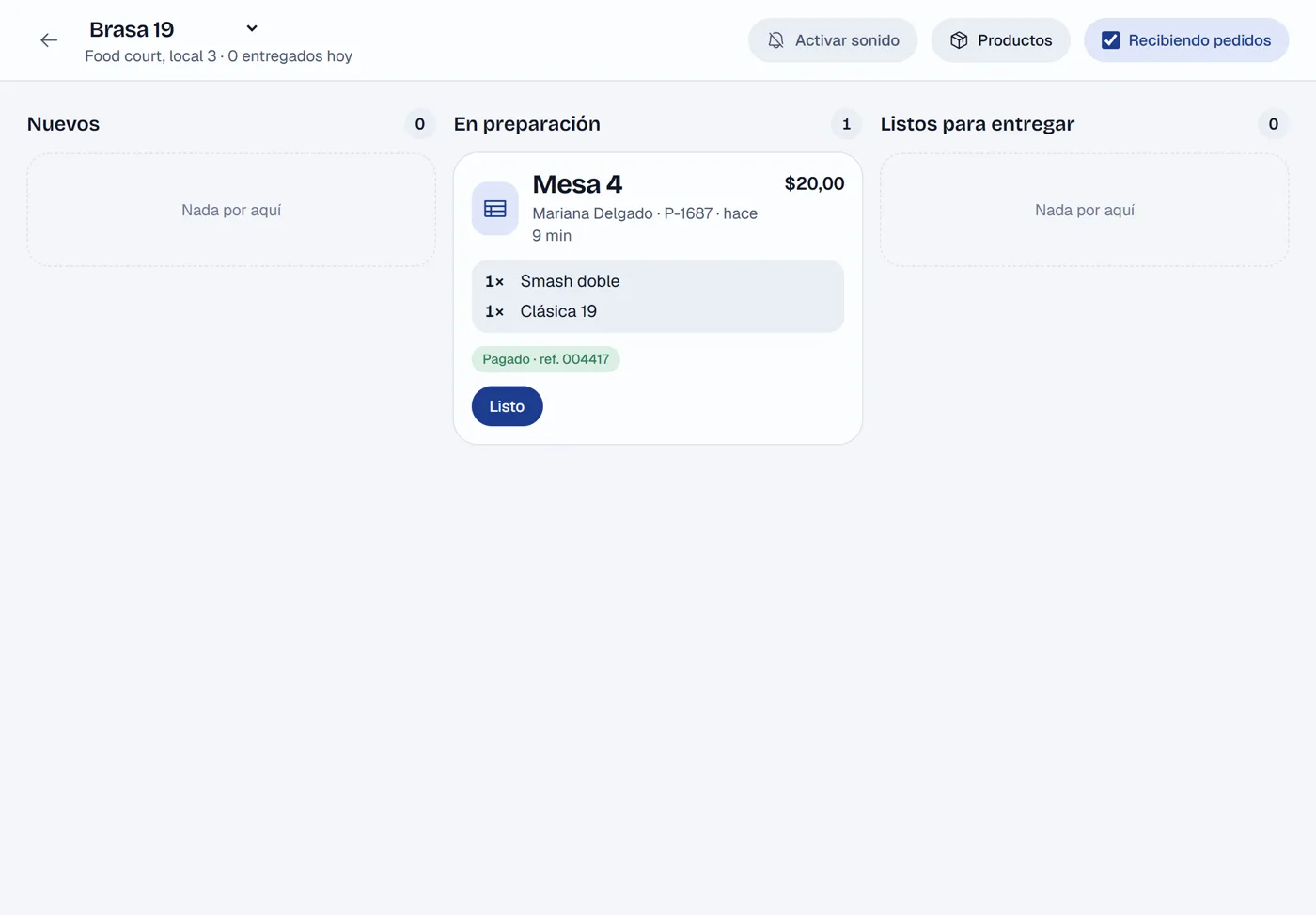The height and width of the screenshot is (915, 1316).
Task: Click Mariana Delgado order details line
Action: pyautogui.click(x=645, y=225)
